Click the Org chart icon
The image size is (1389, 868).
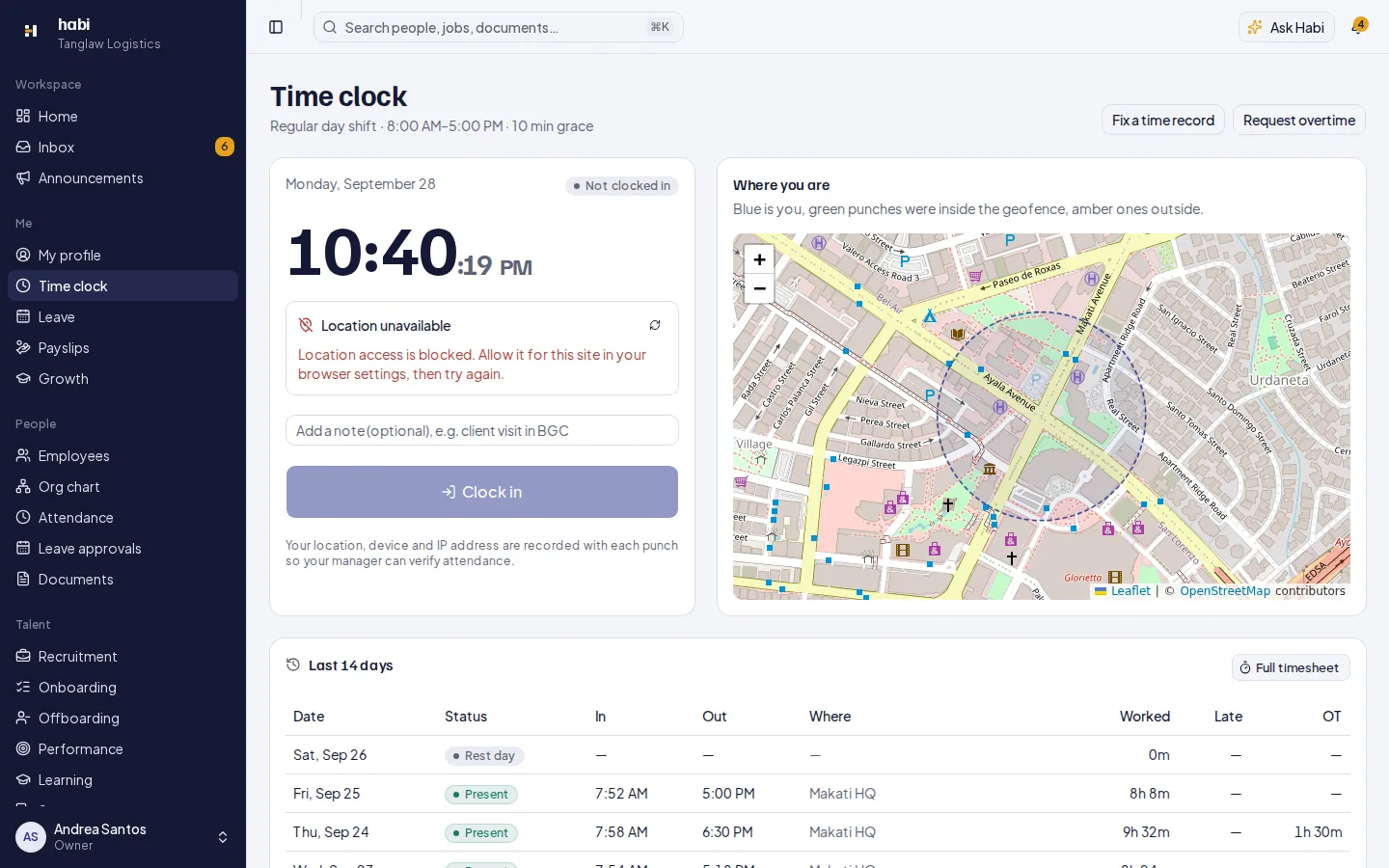(x=23, y=486)
